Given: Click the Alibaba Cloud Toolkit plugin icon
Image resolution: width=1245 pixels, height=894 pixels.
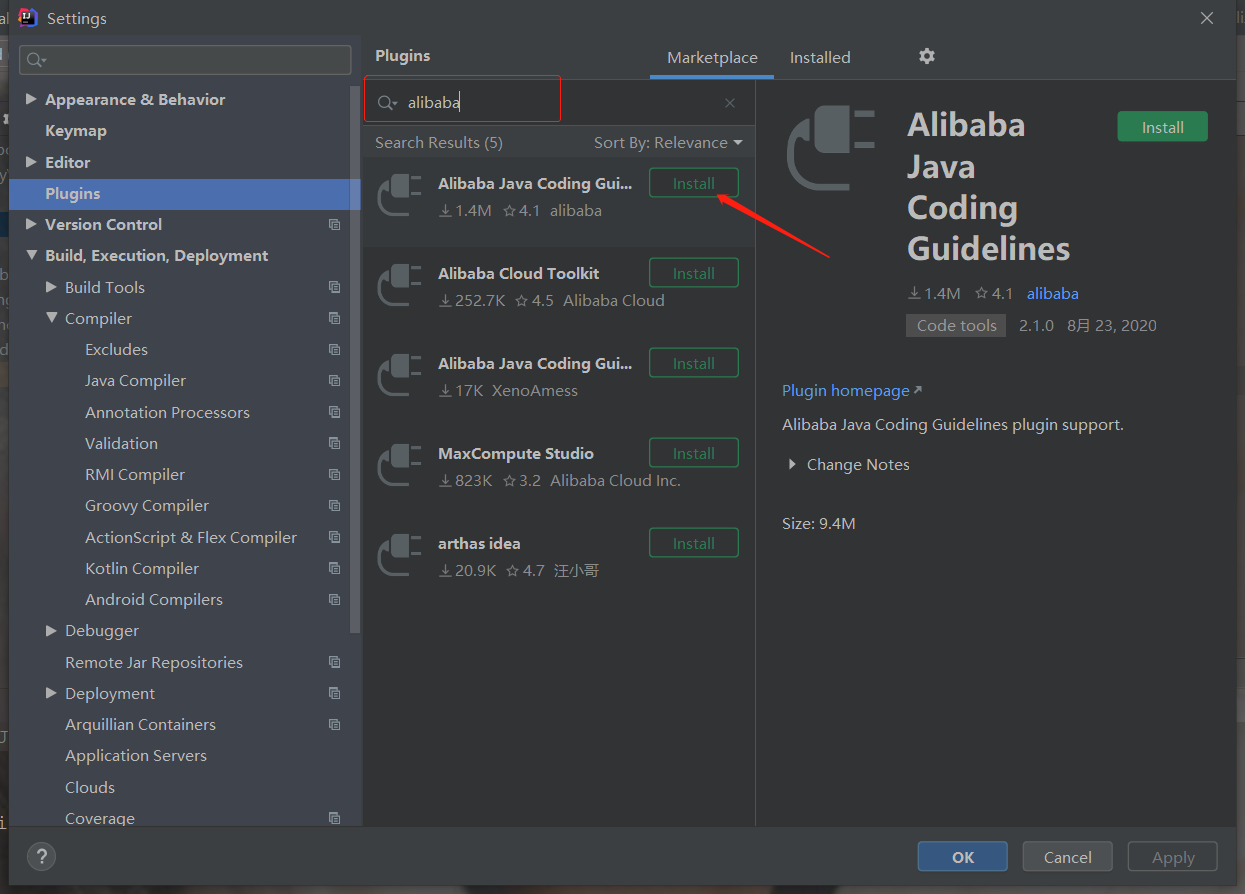Looking at the screenshot, I should pos(400,285).
